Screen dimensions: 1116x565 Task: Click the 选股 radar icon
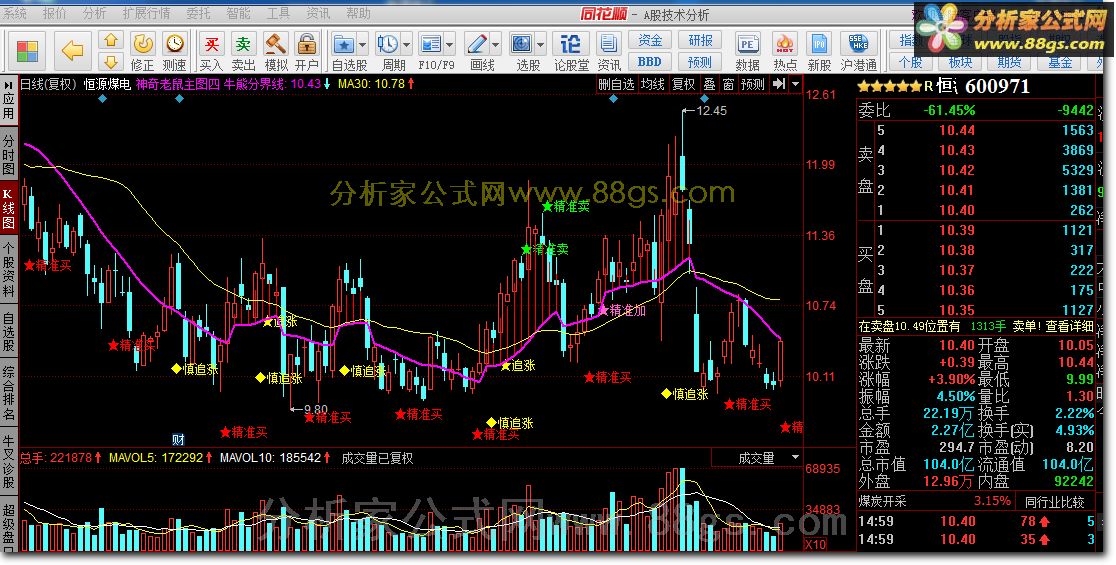[x=522, y=44]
